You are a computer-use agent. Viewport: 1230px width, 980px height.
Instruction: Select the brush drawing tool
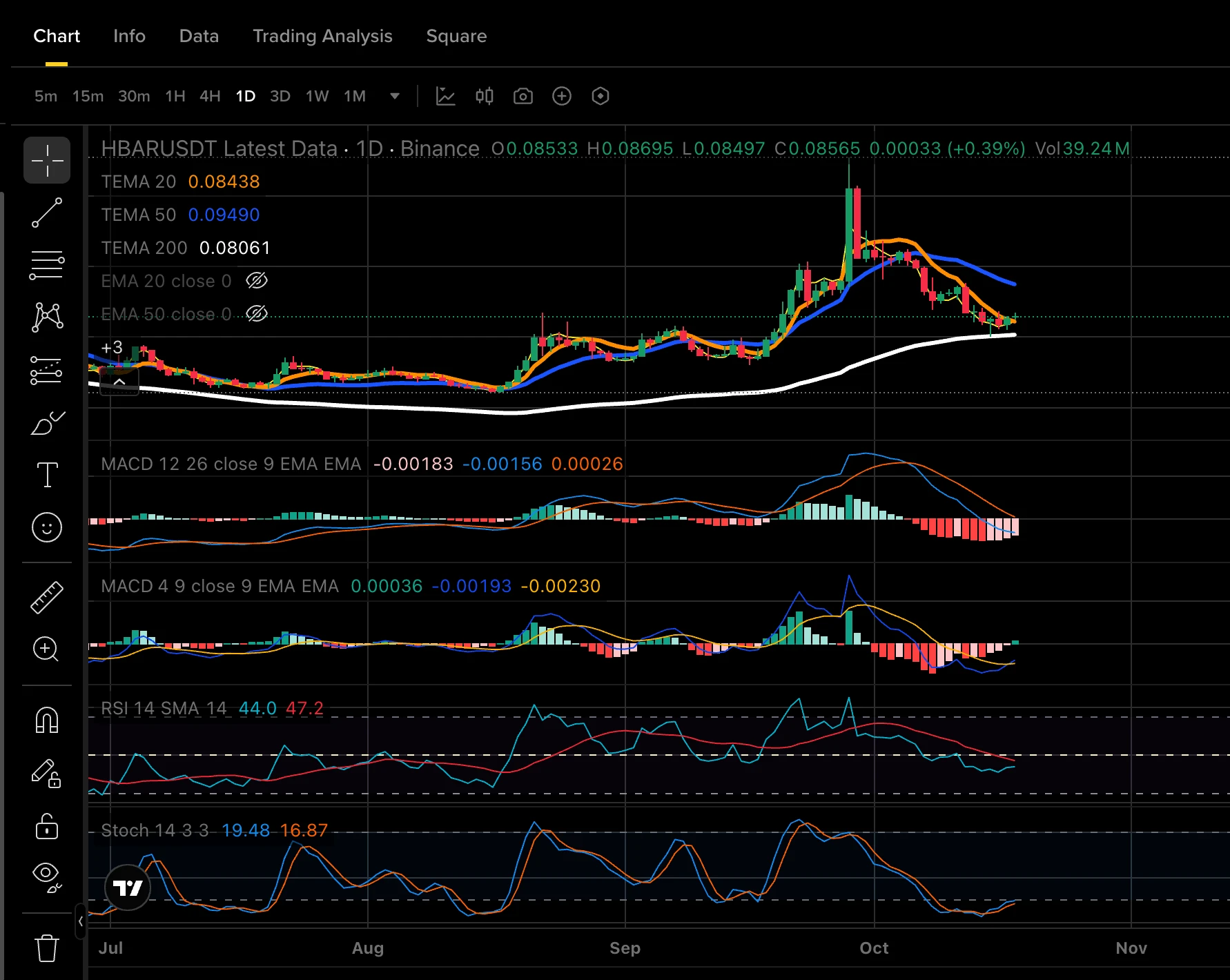(47, 423)
